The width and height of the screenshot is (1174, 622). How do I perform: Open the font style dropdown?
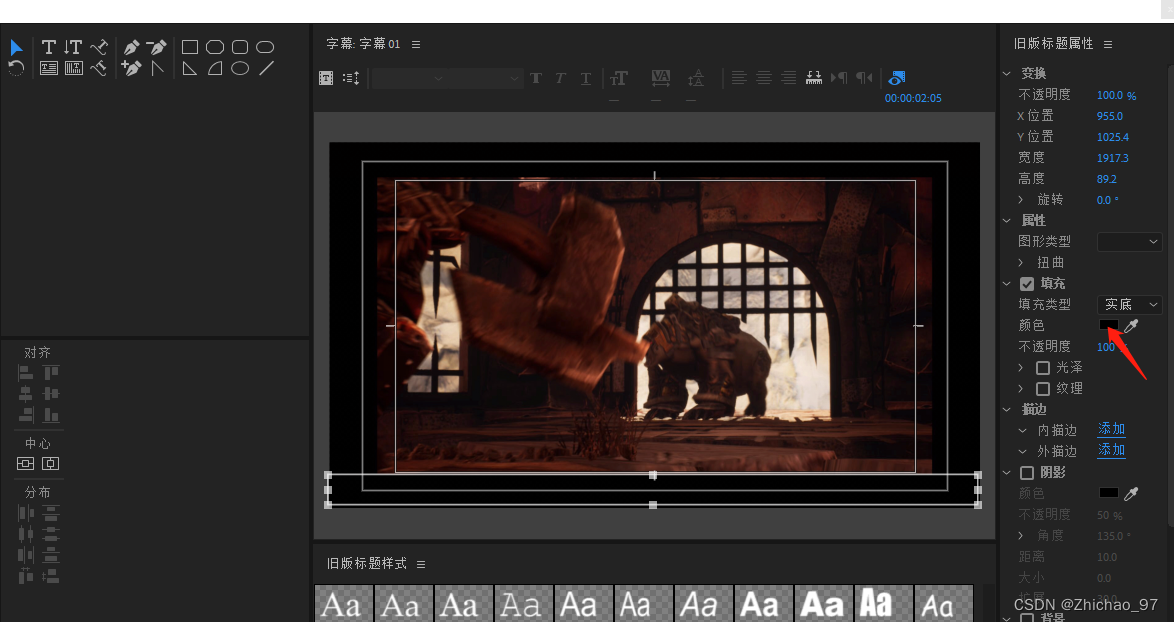coord(485,78)
